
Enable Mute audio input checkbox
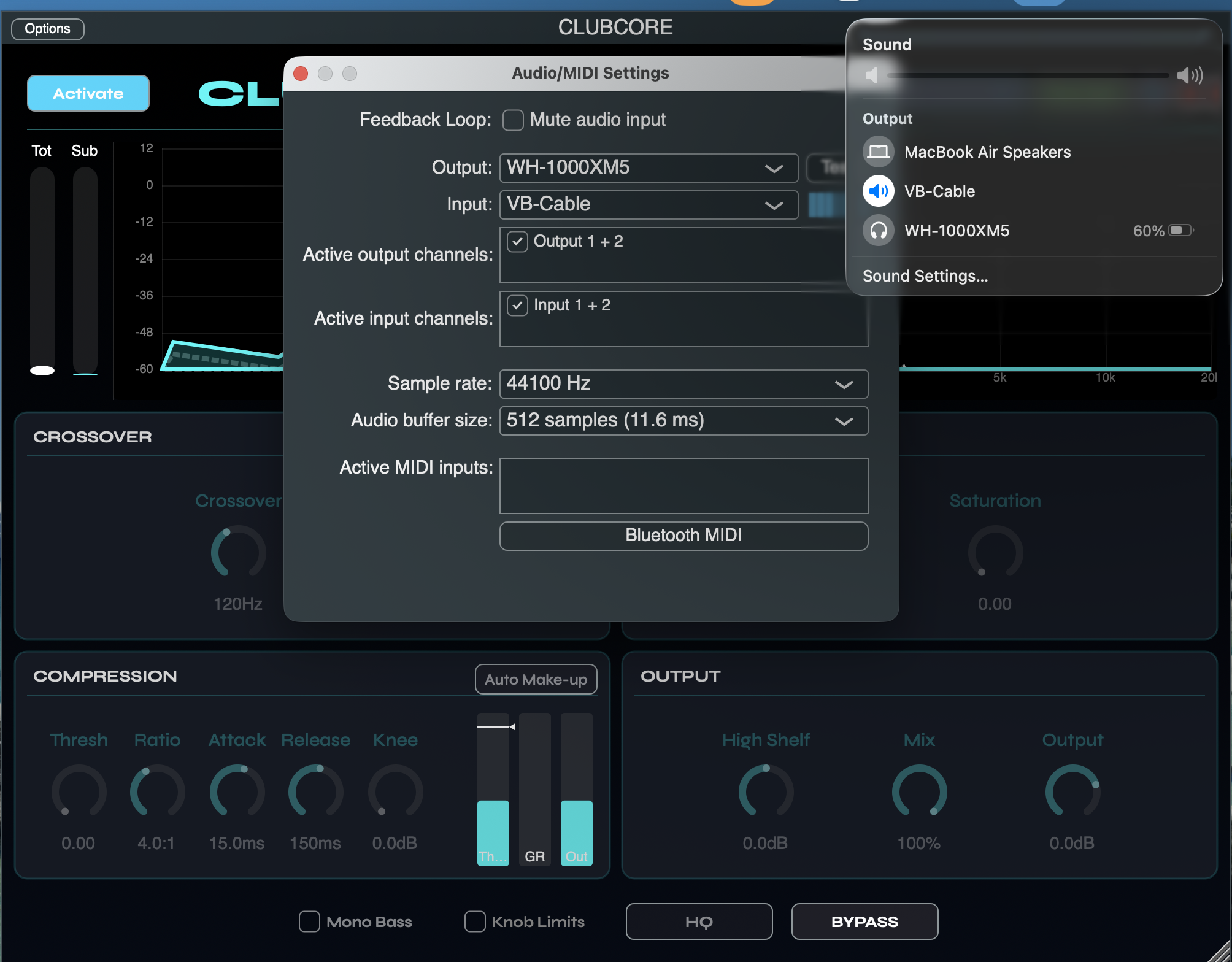pyautogui.click(x=513, y=120)
